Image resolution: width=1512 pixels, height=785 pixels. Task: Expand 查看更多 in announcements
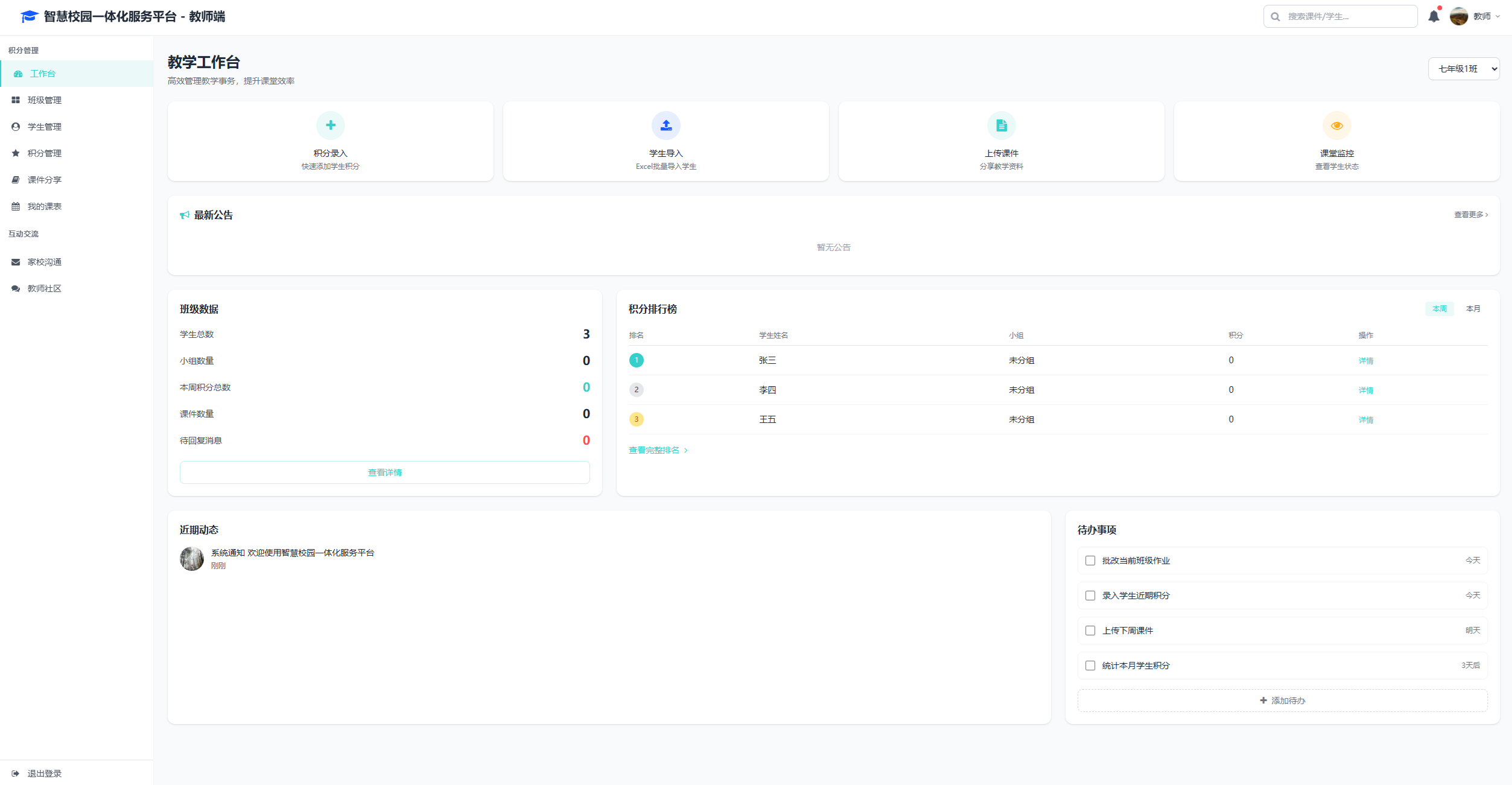tap(1470, 215)
